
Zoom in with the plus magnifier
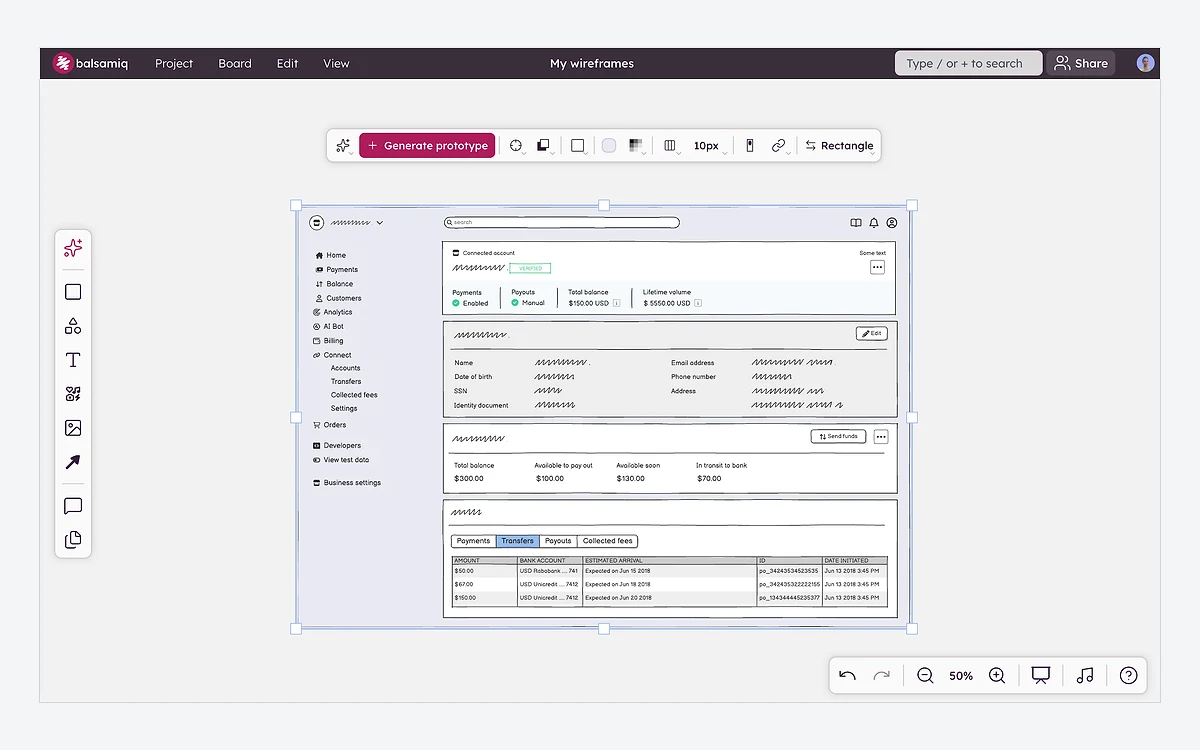[997, 676]
